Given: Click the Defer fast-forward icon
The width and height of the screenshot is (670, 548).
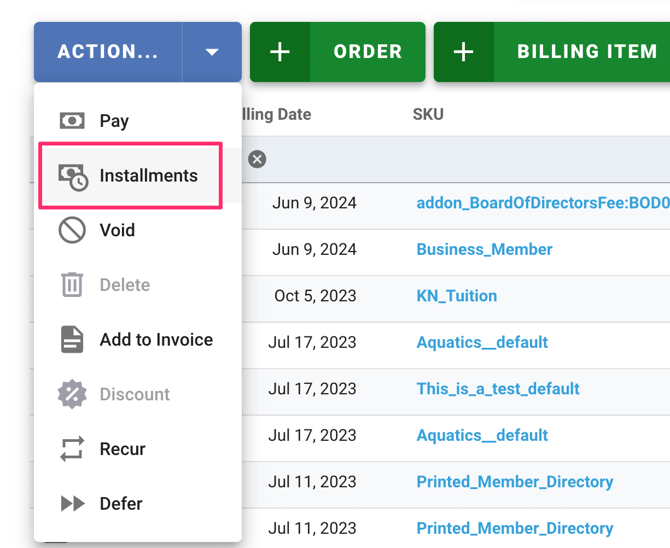Looking at the screenshot, I should [x=72, y=504].
